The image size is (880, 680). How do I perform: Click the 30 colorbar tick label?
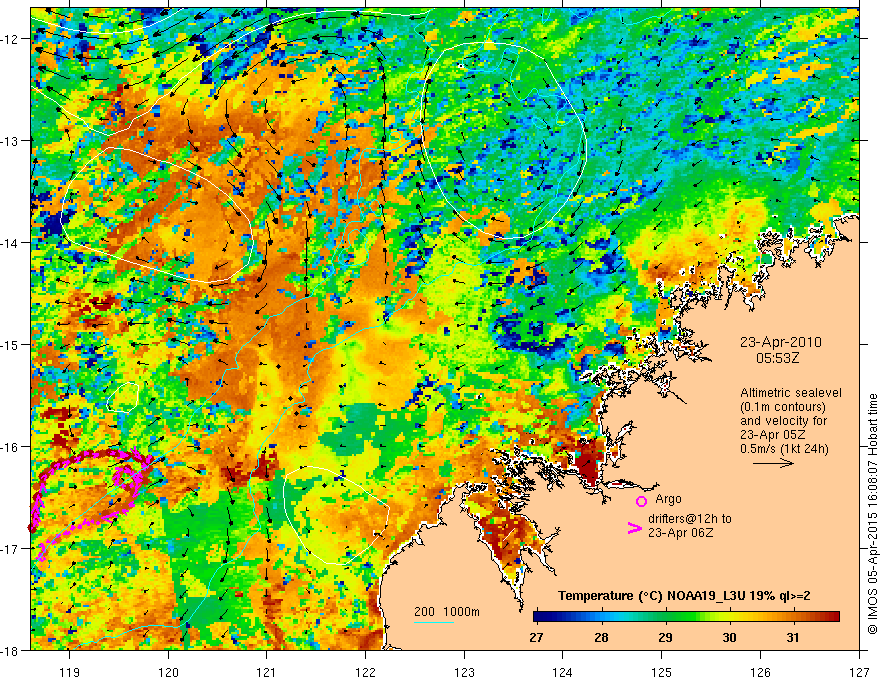click(729, 637)
